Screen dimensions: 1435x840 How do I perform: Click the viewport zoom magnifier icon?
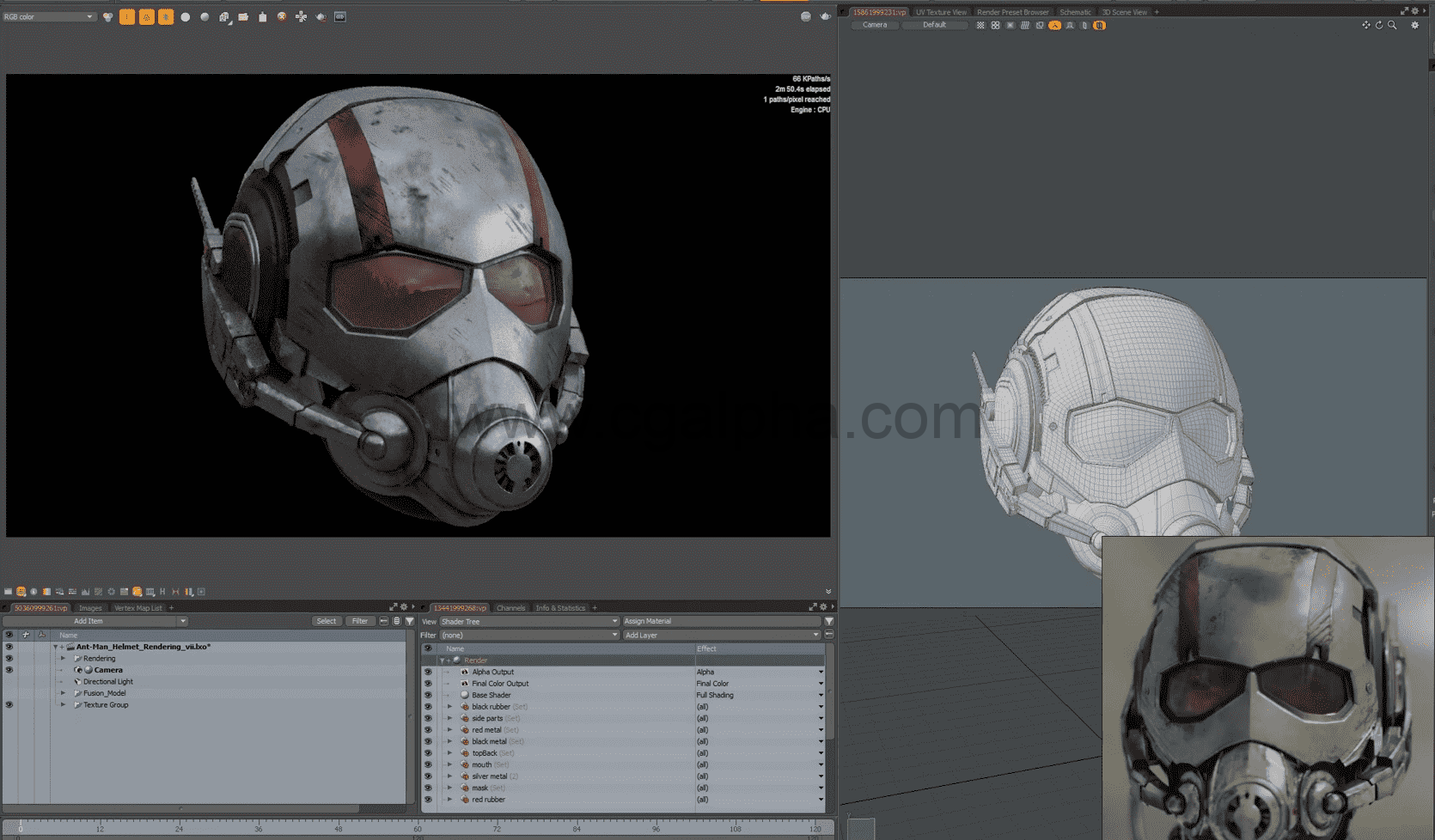pyautogui.click(x=1392, y=25)
